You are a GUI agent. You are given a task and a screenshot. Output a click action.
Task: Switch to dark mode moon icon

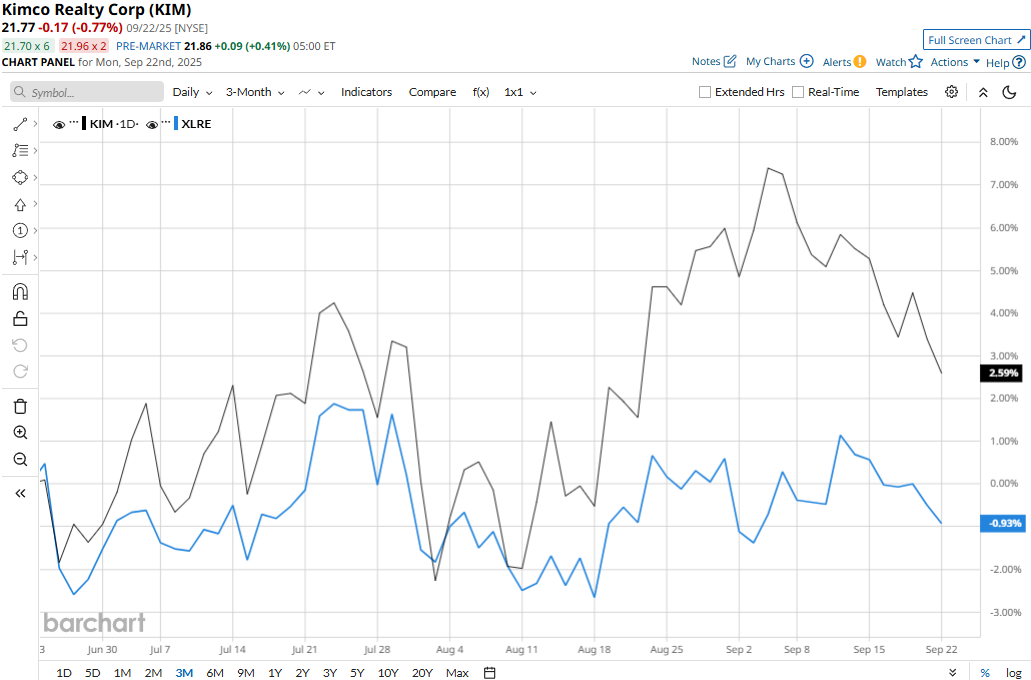(x=1009, y=92)
